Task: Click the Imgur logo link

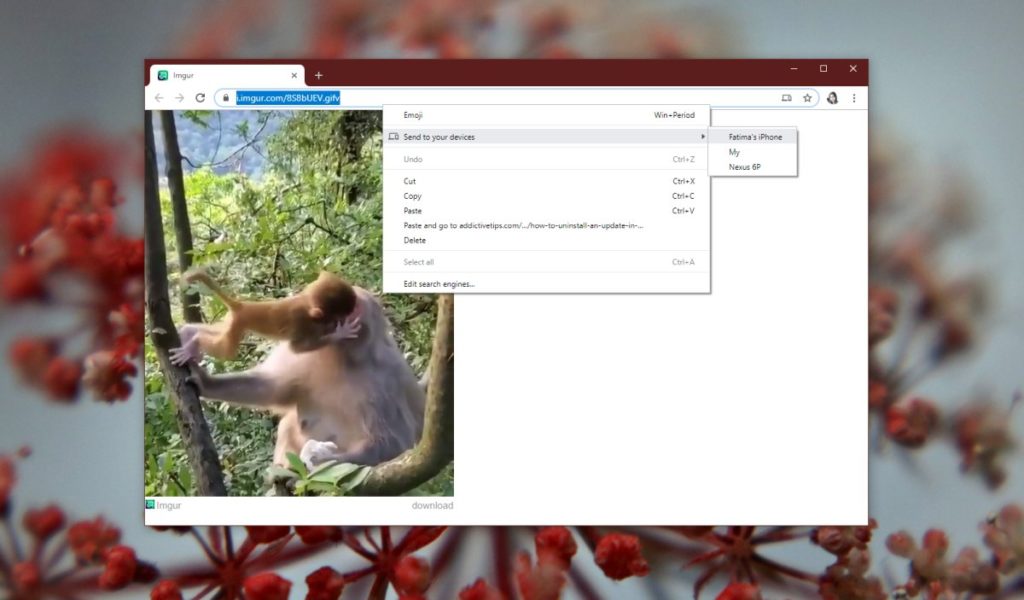Action: point(164,505)
